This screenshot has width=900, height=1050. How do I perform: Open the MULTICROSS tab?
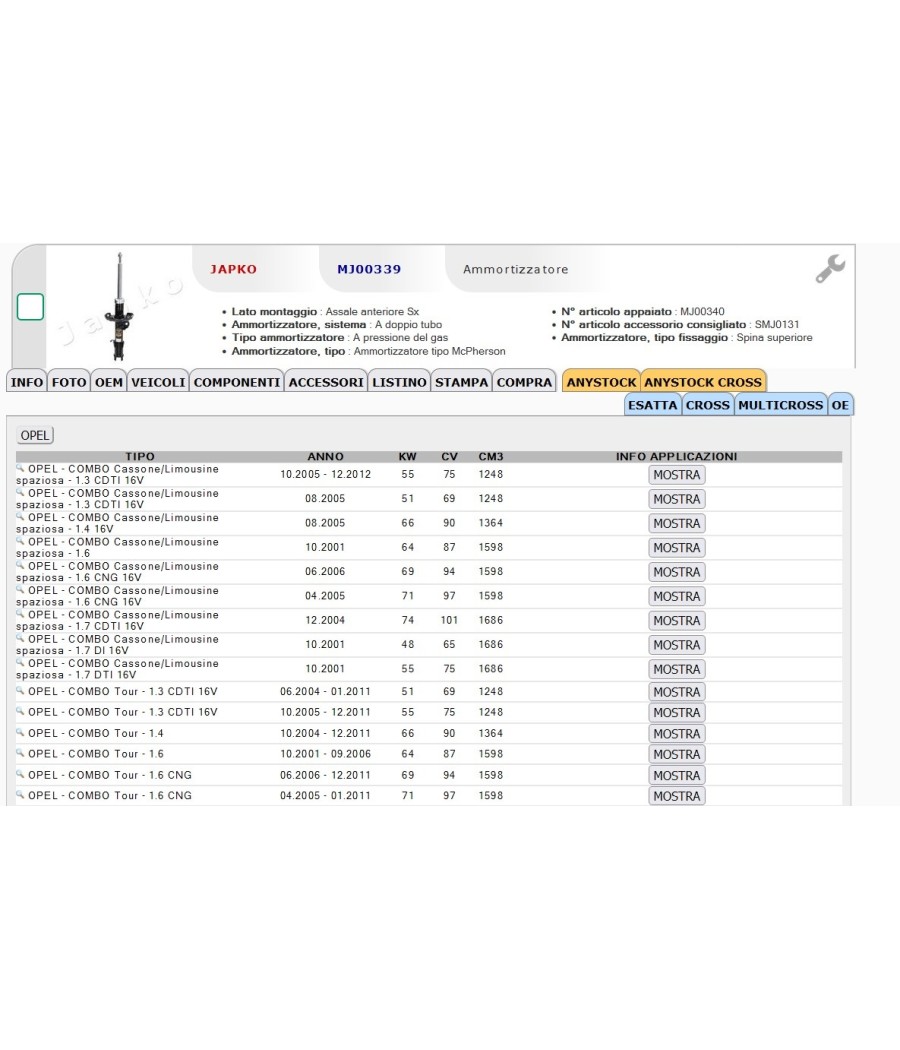coord(780,404)
